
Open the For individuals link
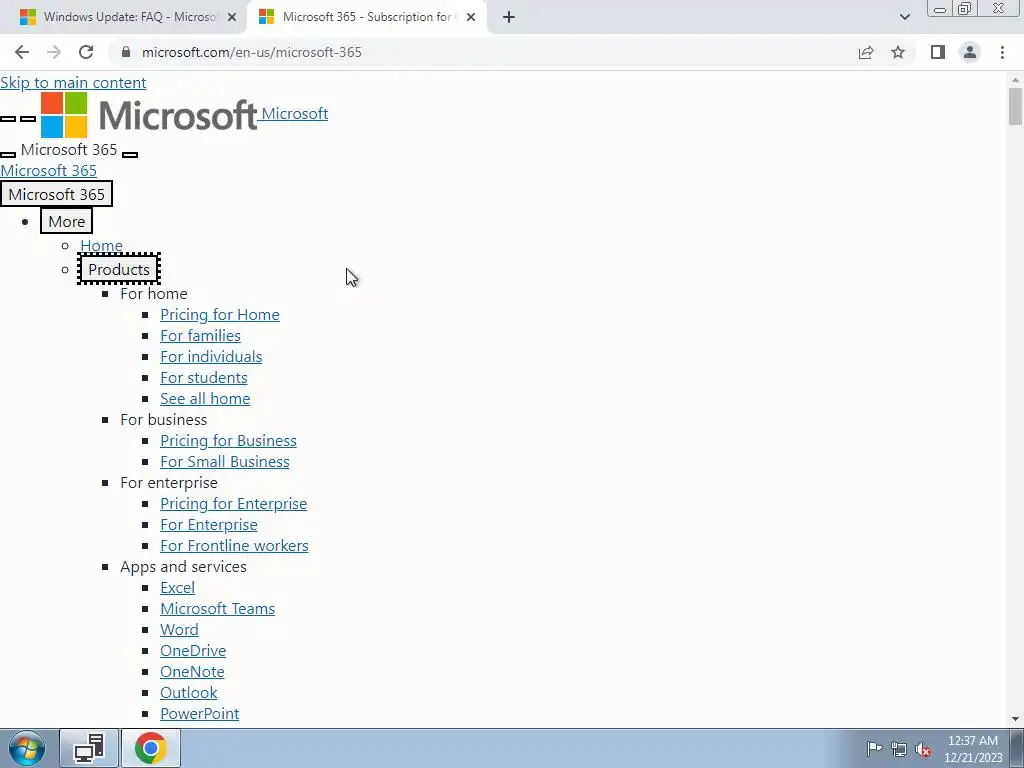[211, 357]
